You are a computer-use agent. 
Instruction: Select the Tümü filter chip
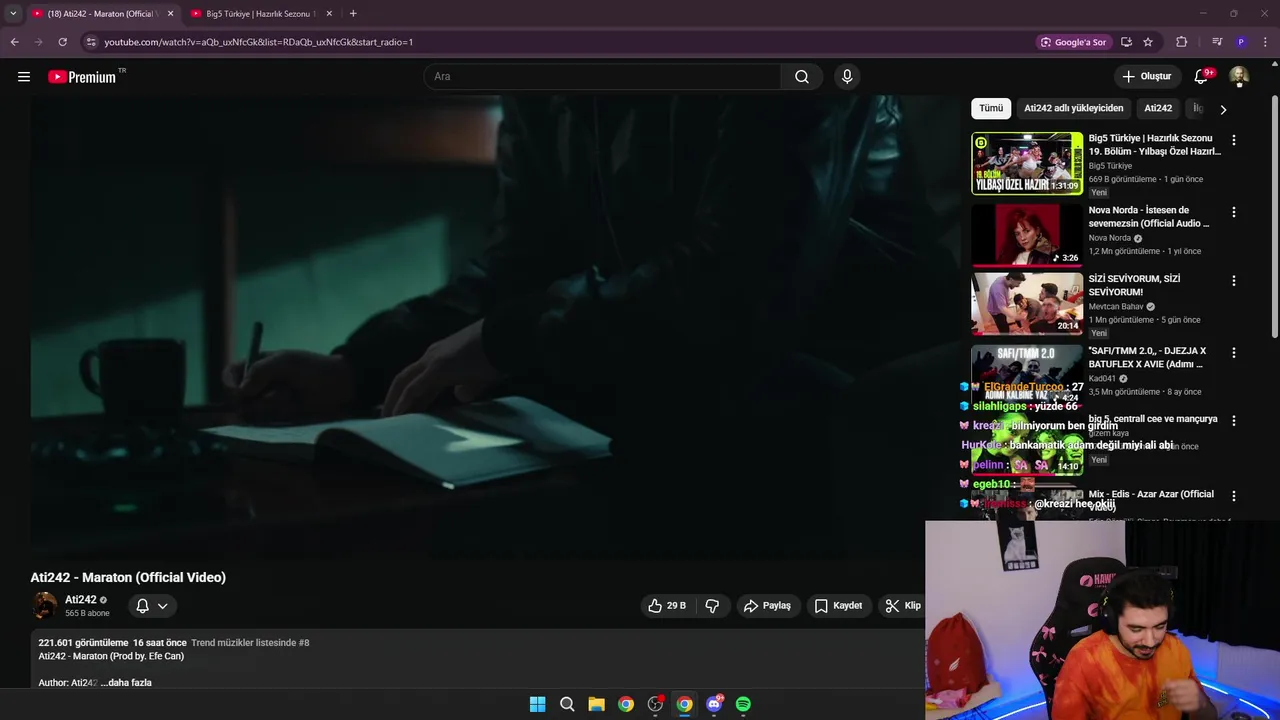(x=991, y=108)
